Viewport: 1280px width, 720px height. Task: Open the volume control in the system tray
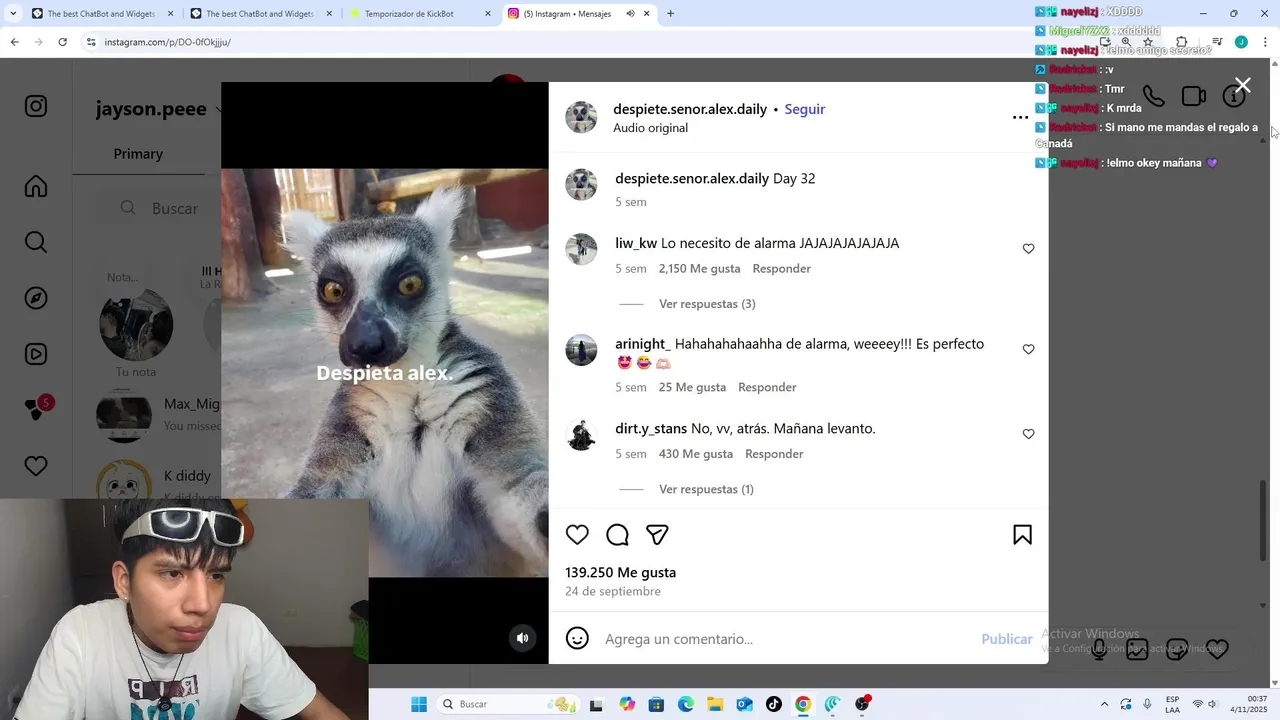pos(1212,704)
